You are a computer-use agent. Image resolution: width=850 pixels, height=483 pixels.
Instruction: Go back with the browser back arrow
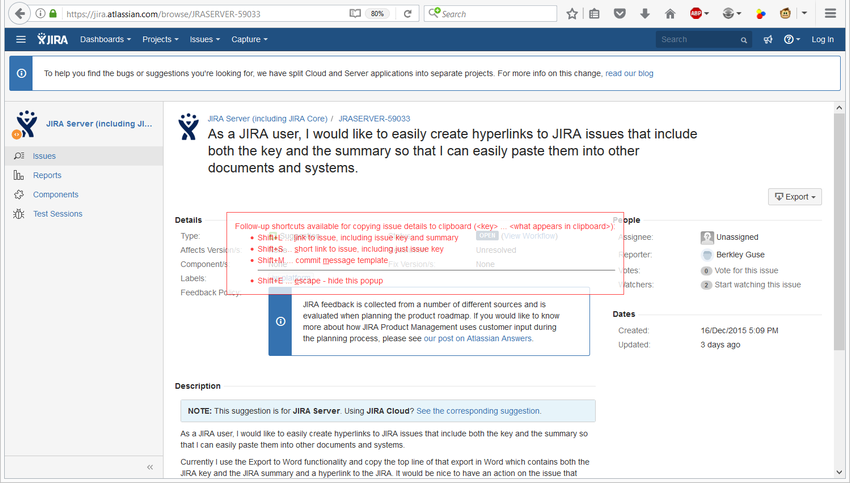click(20, 14)
